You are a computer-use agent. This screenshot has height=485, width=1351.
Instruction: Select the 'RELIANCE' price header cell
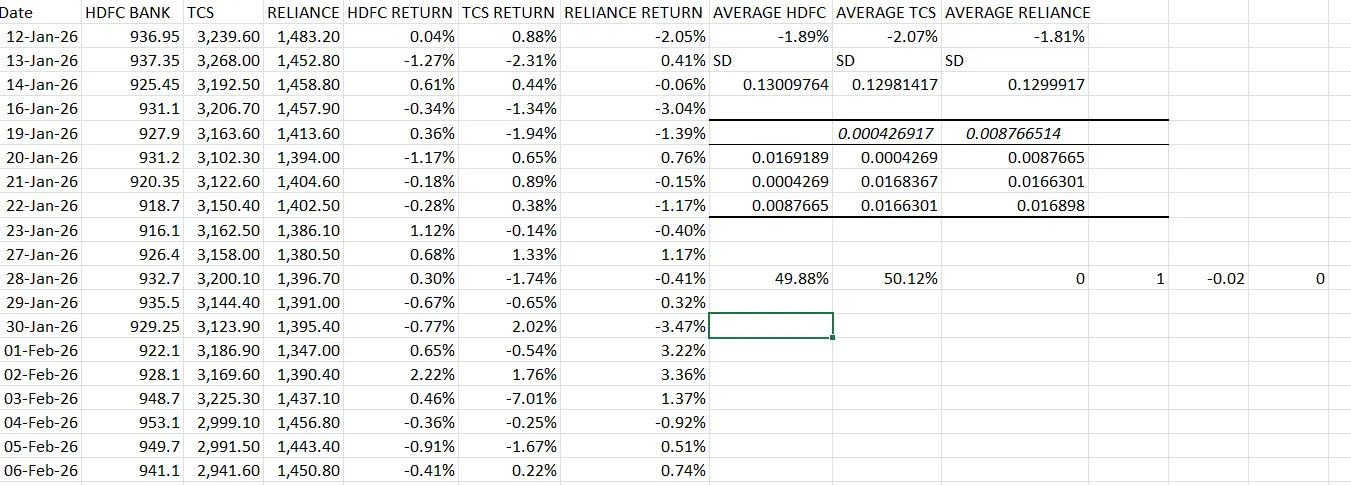(303, 13)
